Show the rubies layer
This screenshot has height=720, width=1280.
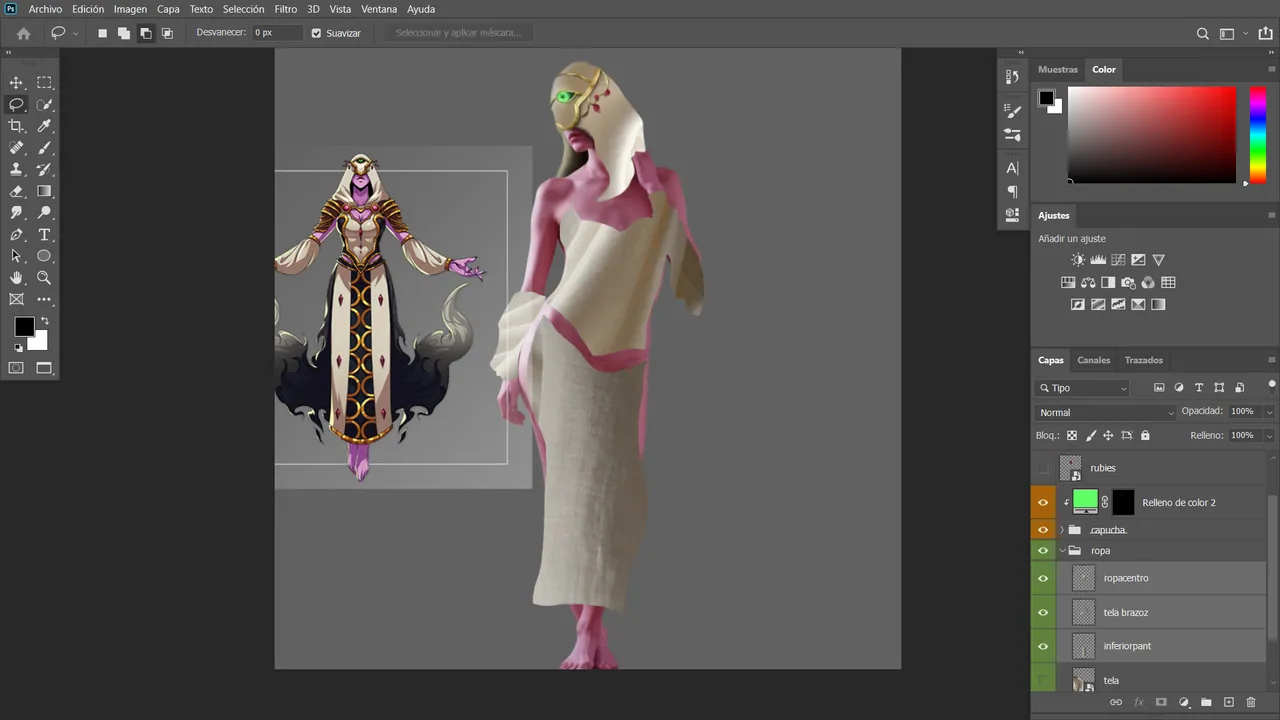[x=1043, y=468]
